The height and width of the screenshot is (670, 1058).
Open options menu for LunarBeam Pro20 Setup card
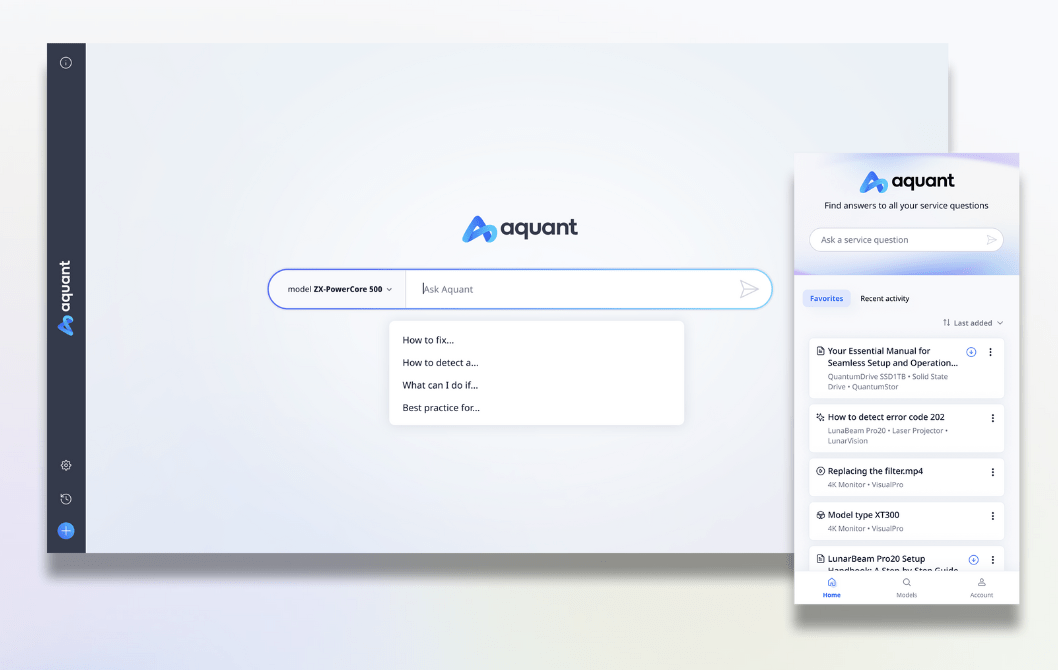[993, 559]
